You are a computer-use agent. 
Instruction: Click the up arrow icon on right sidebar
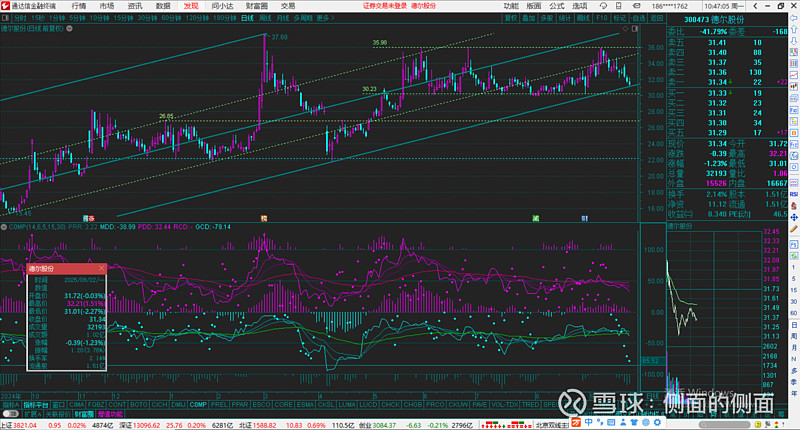tap(794, 29)
